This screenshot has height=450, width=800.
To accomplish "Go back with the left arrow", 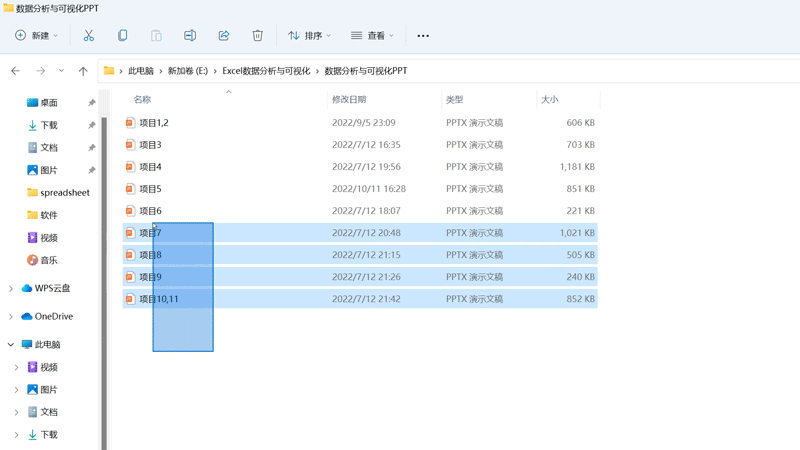I will (x=16, y=71).
